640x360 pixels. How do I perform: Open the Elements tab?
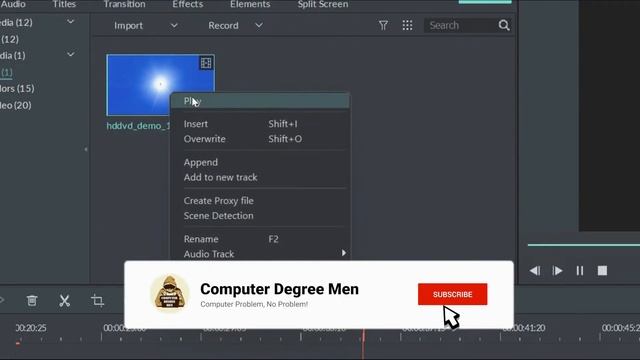(250, 4)
